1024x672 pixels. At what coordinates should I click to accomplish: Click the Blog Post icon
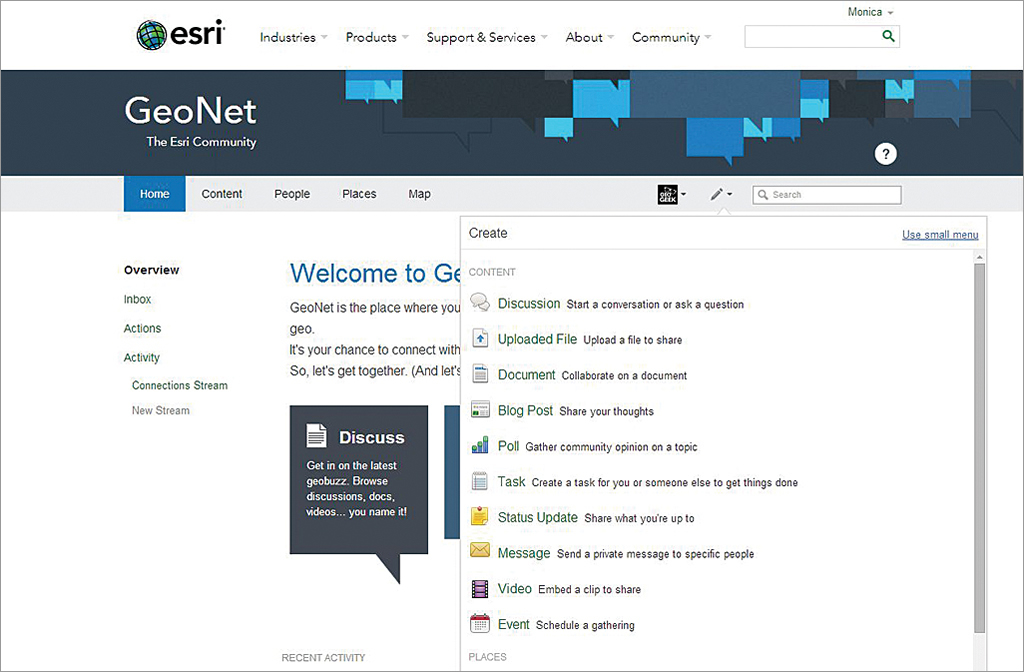point(480,409)
